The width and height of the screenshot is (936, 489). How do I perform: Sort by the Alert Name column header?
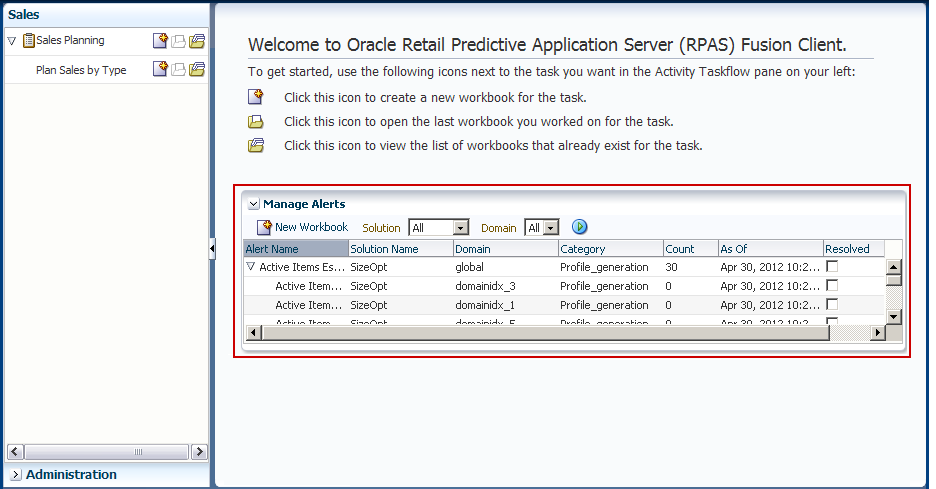pos(296,249)
